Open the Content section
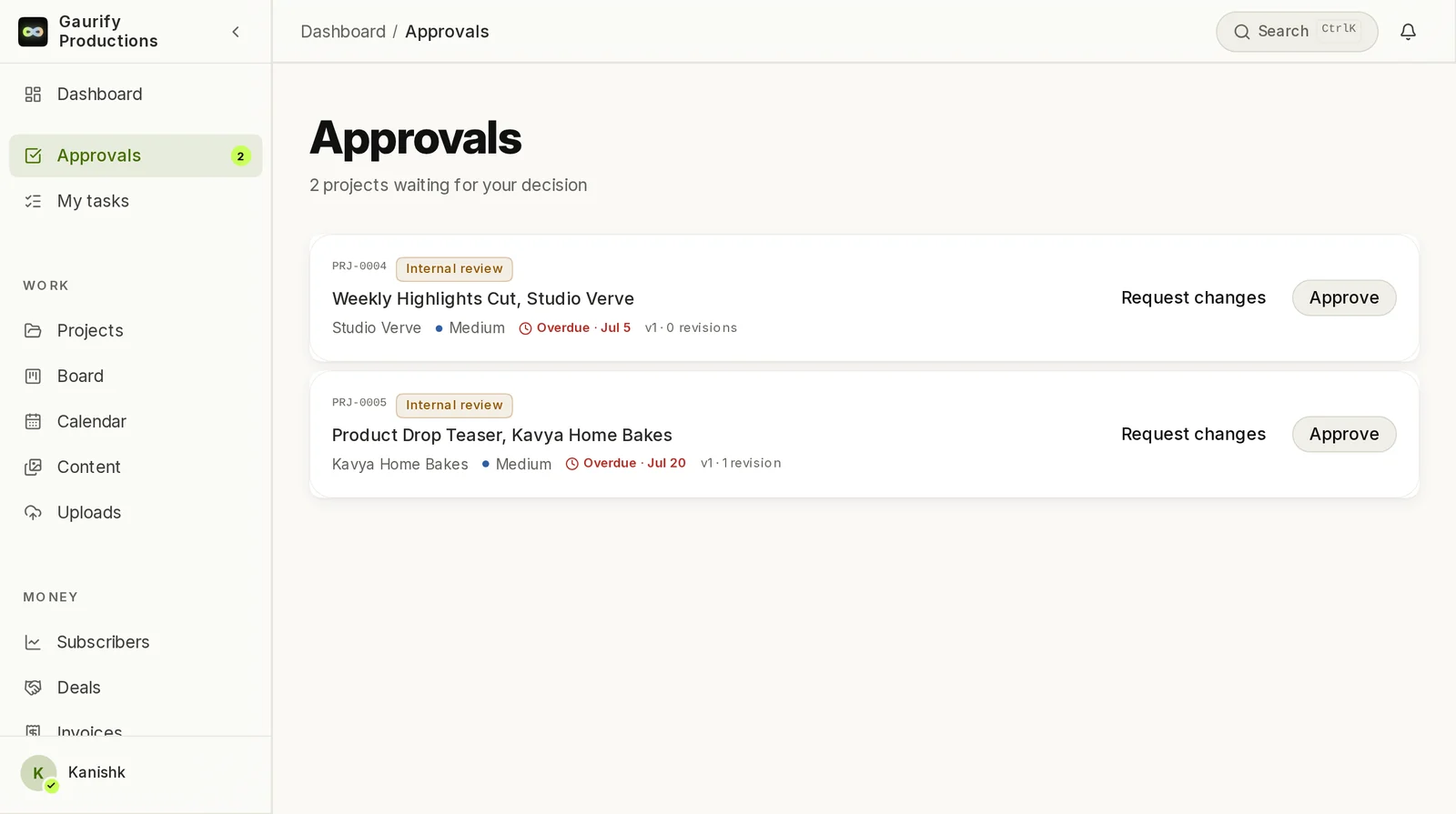Image resolution: width=1456 pixels, height=814 pixels. click(x=136, y=467)
